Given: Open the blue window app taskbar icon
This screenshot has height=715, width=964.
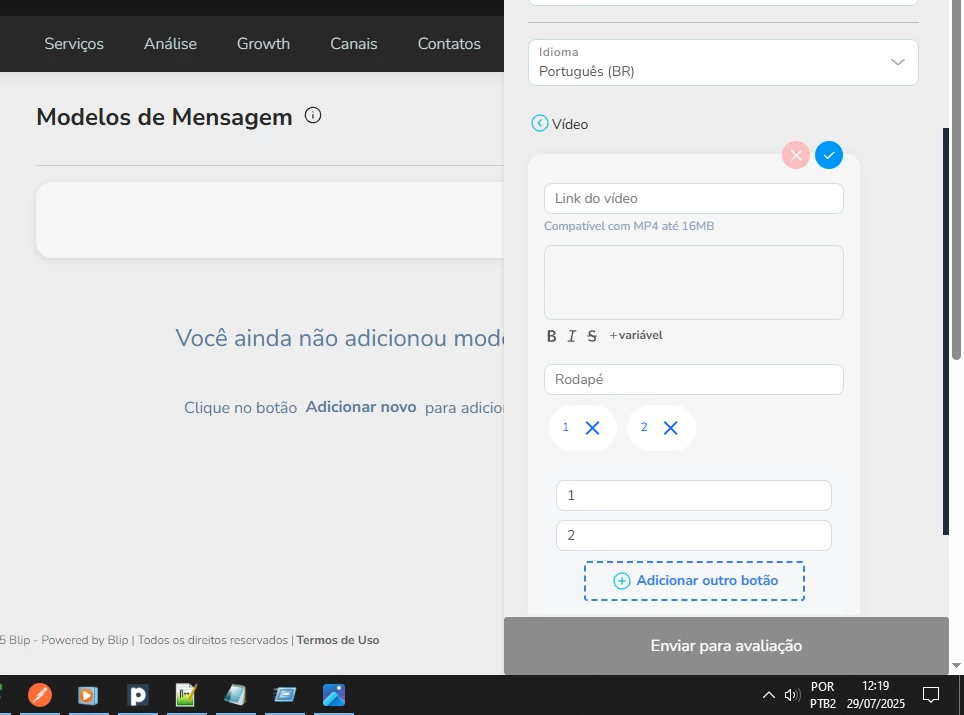Looking at the screenshot, I should click(285, 695).
